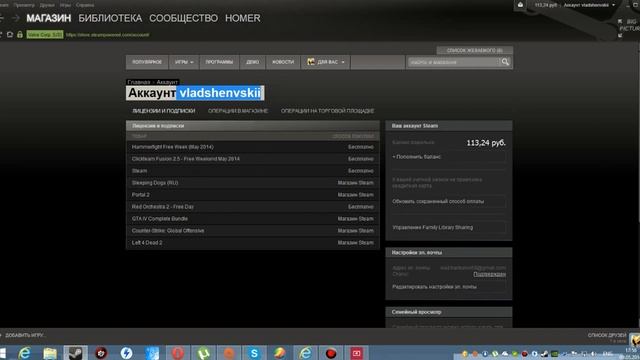Viewport: 640px width, 360px height.
Task: Click the Sleeping Dogs (RU) license row
Action: tap(253, 183)
